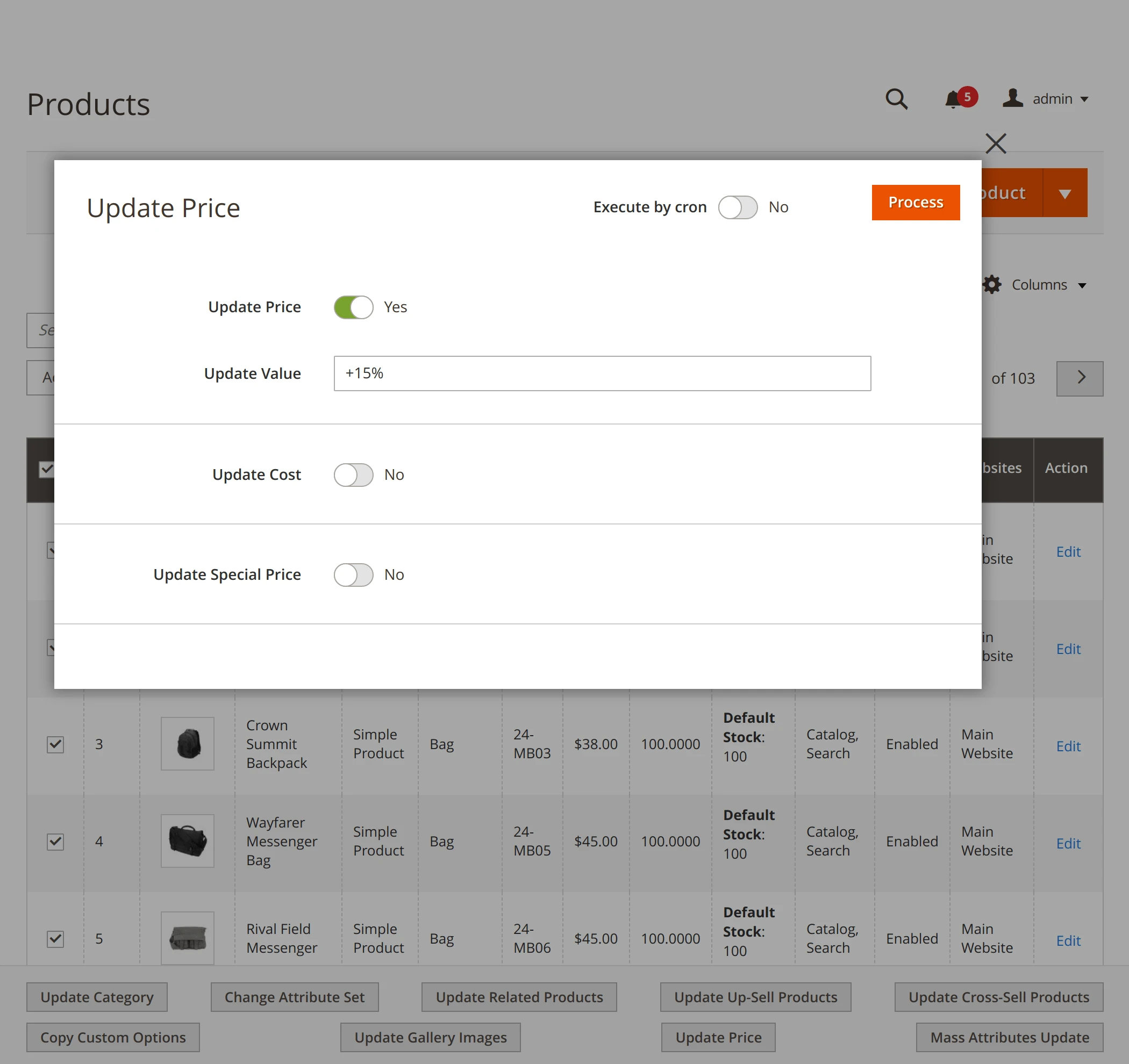1129x1064 pixels.
Task: Enable Execute by cron toggle
Action: [738, 207]
